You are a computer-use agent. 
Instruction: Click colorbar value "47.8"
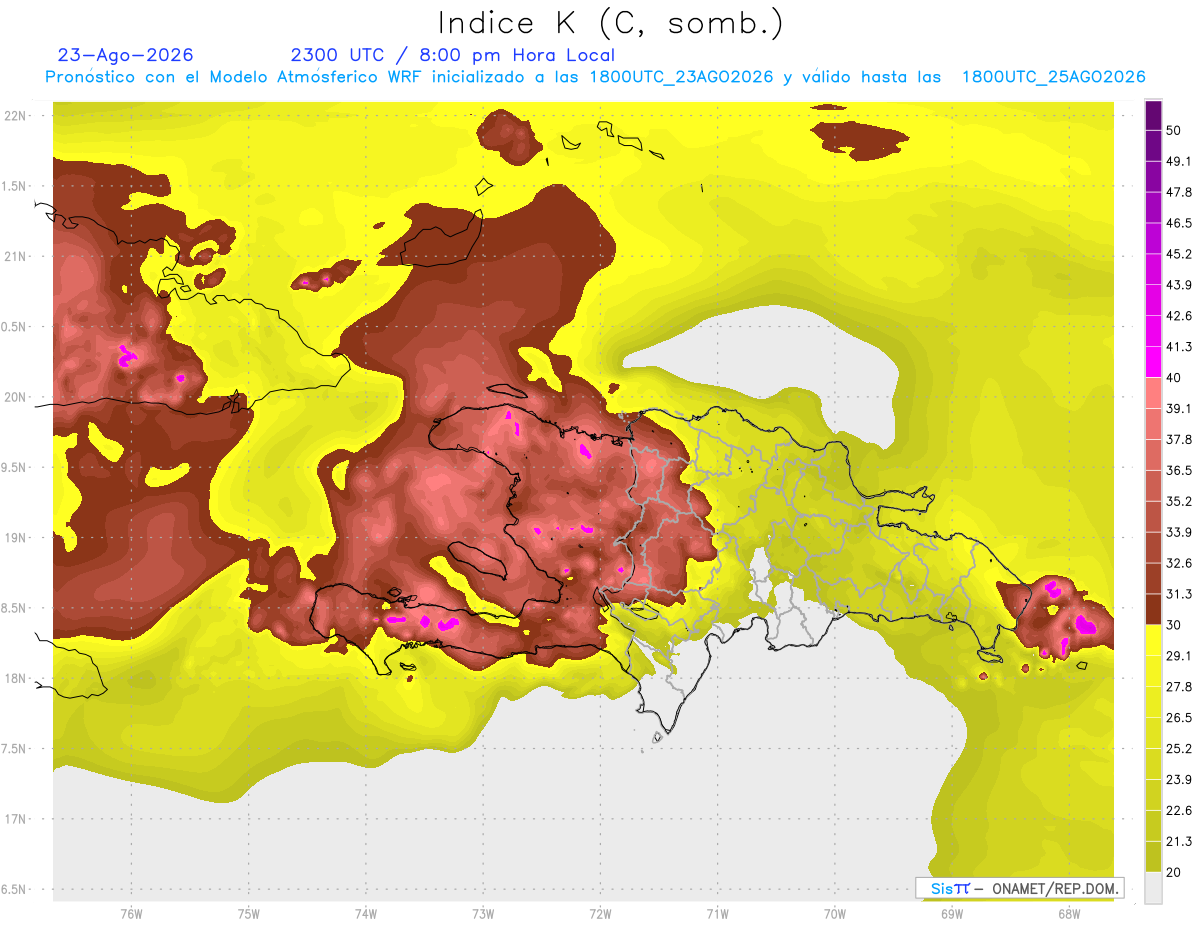(x=1179, y=192)
